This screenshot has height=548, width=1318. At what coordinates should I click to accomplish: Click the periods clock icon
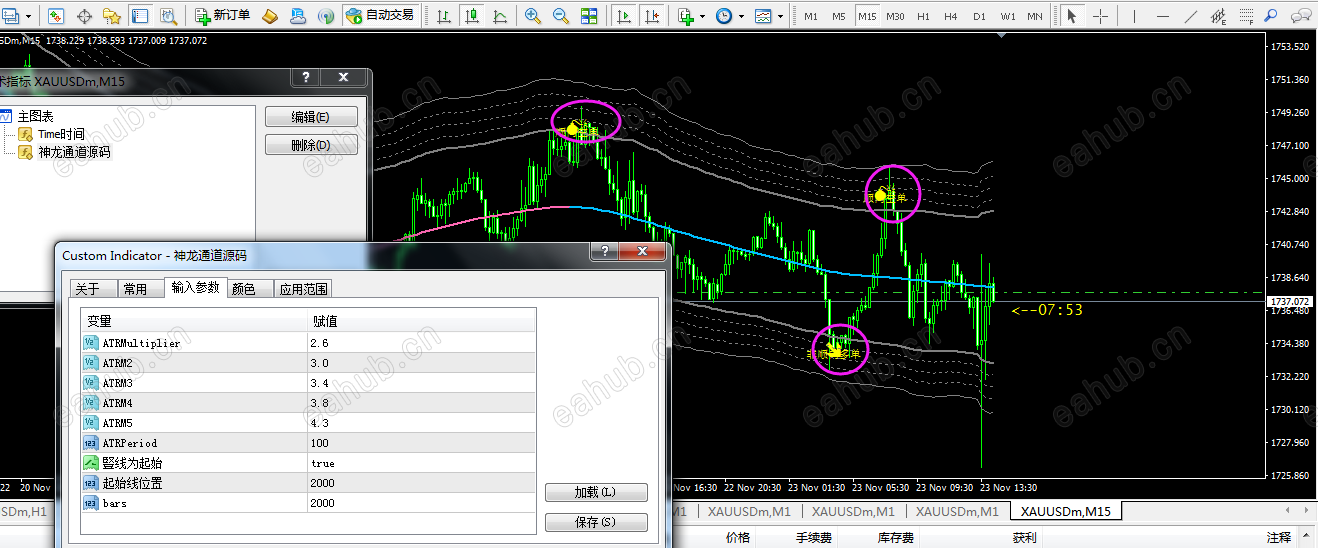tap(723, 16)
